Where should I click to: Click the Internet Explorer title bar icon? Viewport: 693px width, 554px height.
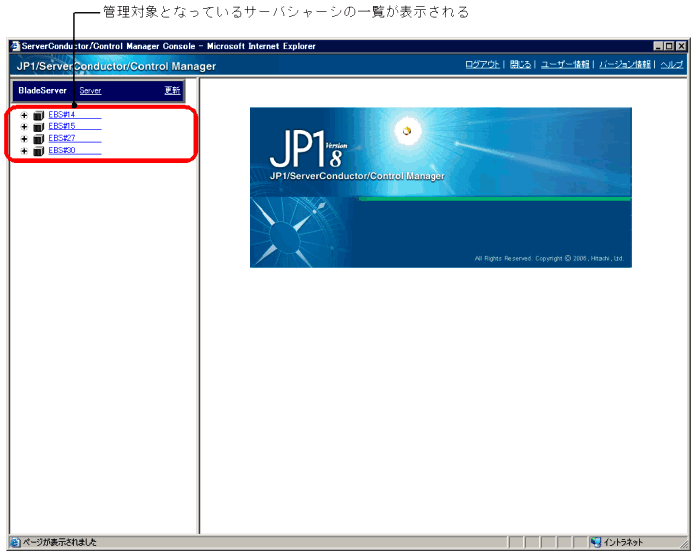[x=15, y=46]
